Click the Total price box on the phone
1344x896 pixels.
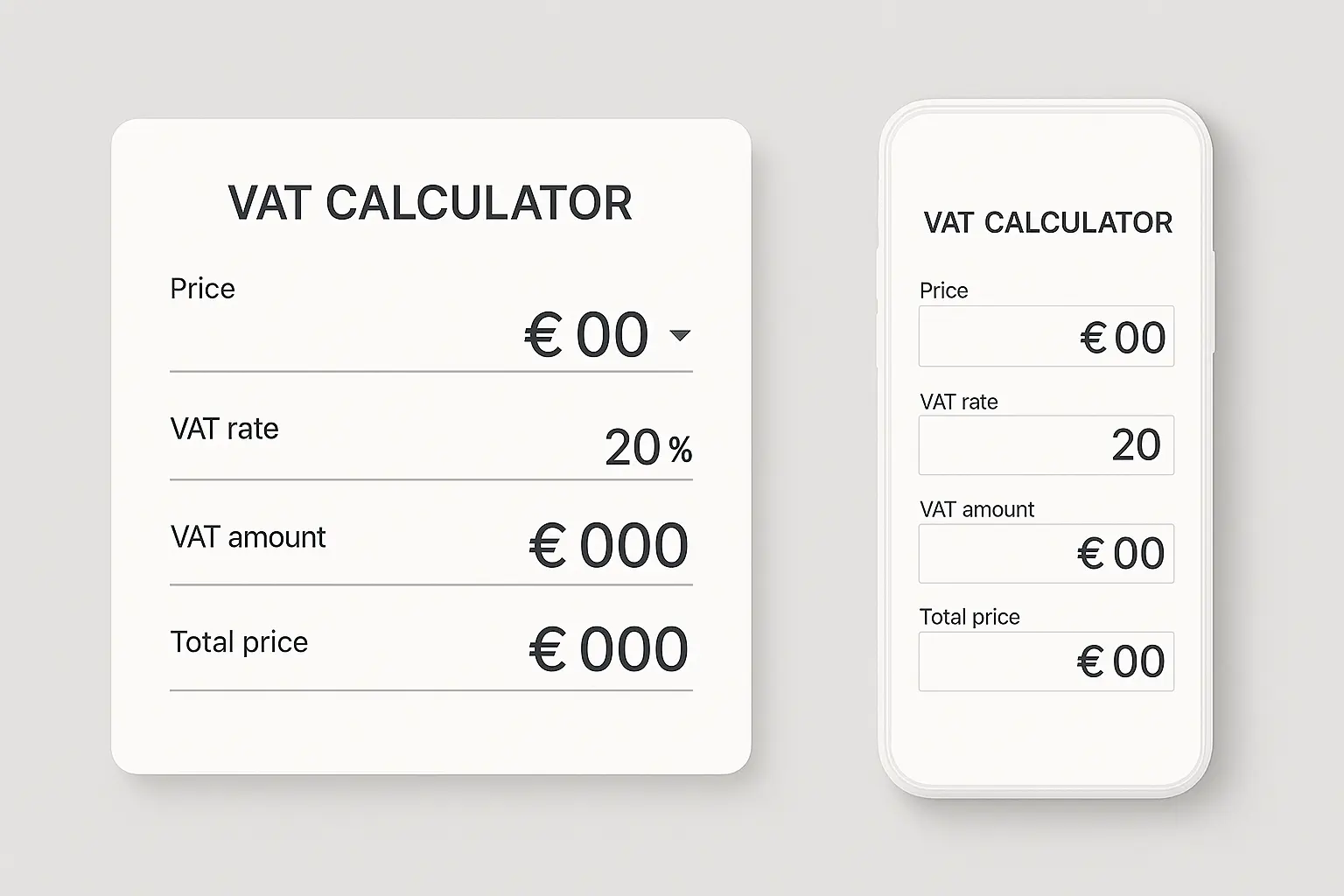click(x=1046, y=661)
